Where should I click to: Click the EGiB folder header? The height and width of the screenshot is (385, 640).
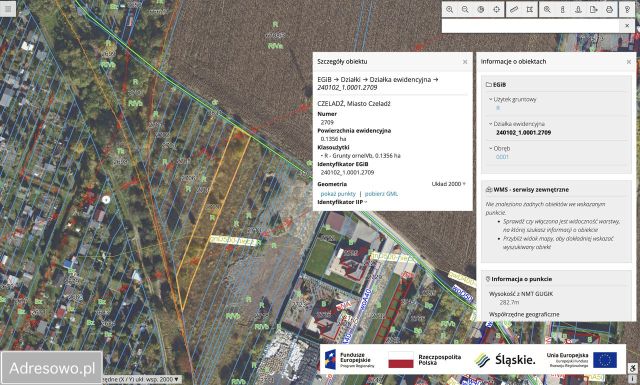496,85
